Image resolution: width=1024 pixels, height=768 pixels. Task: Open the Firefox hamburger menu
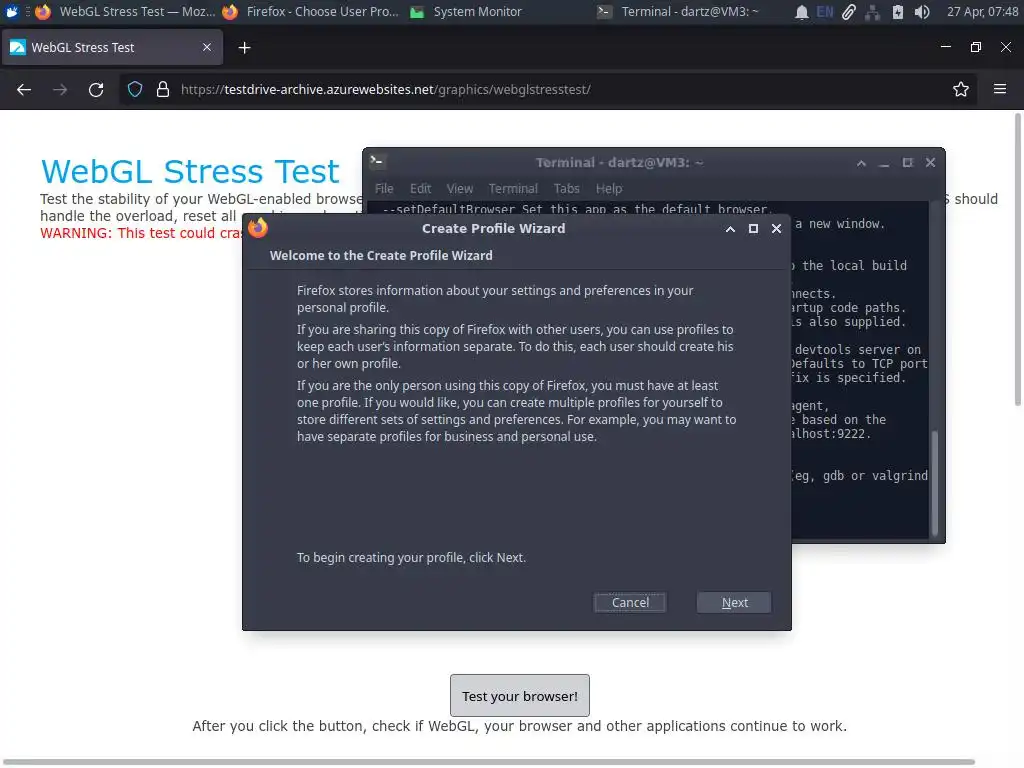click(1000, 89)
